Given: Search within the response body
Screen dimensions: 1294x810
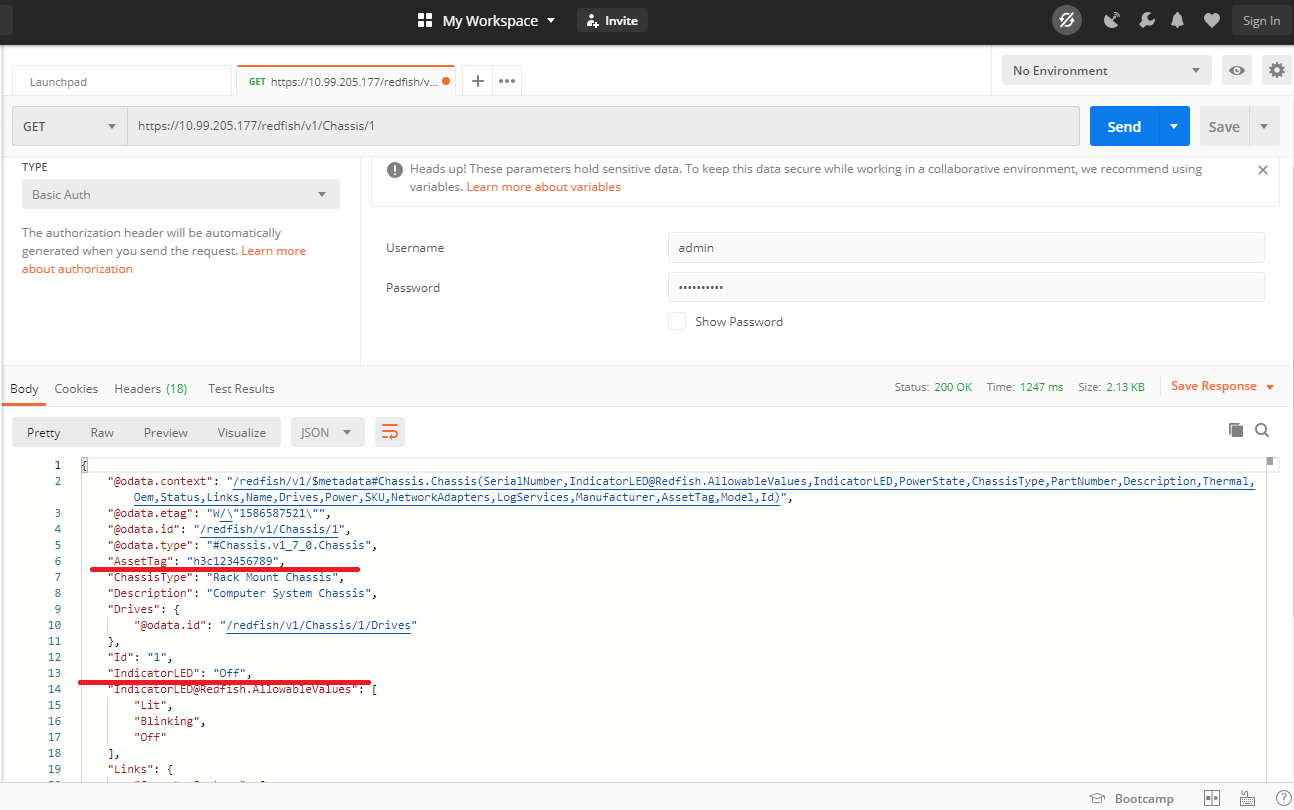Looking at the screenshot, I should (x=1262, y=430).
